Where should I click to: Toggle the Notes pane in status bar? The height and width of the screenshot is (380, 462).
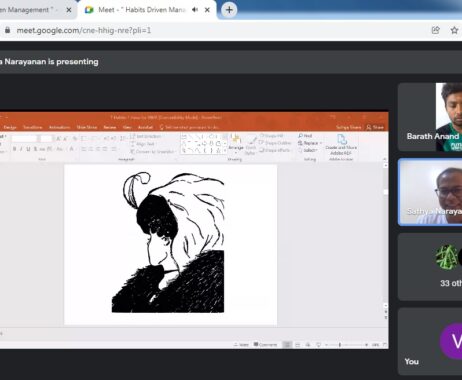[x=241, y=345]
